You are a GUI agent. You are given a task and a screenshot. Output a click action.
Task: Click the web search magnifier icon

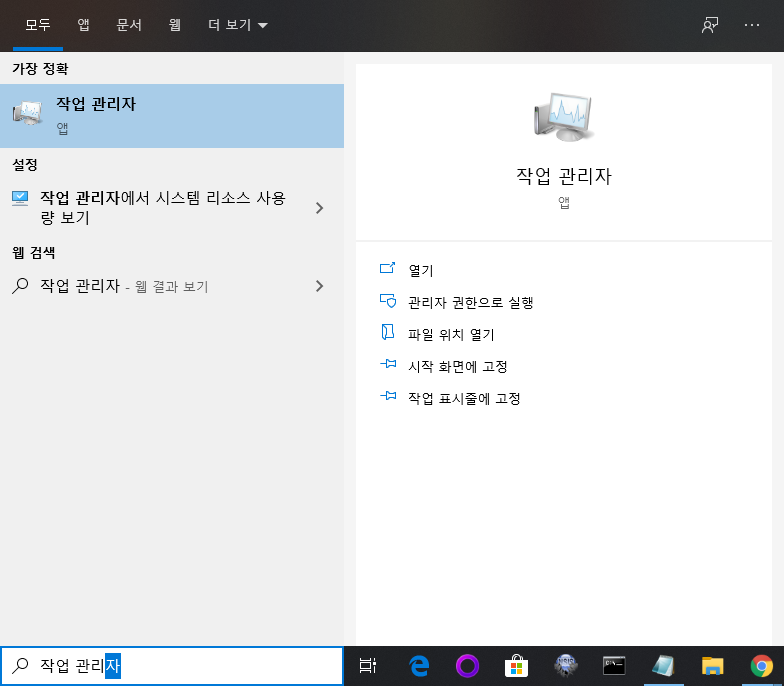20,286
